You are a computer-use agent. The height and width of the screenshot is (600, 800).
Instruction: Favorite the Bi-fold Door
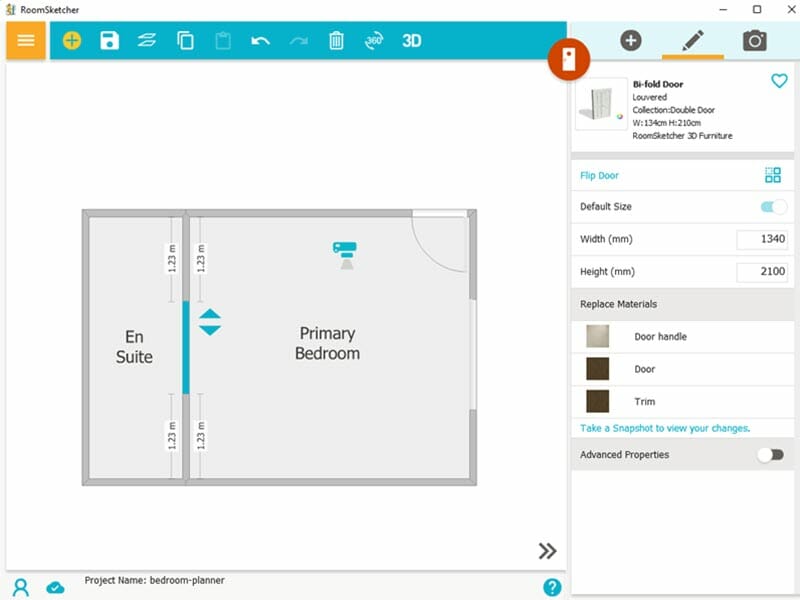[x=780, y=82]
